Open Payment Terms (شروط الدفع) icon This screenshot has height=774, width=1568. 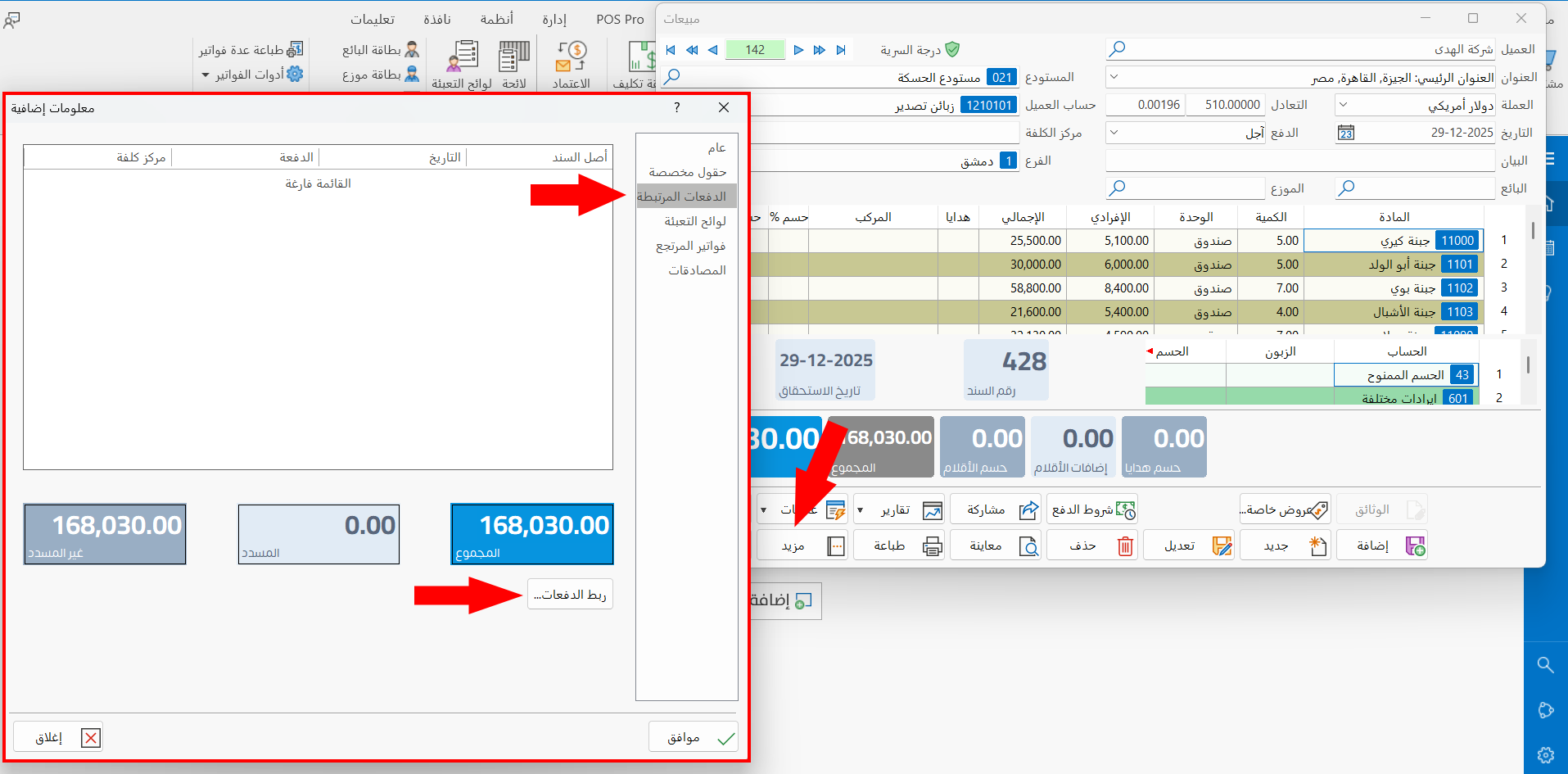(x=1125, y=509)
